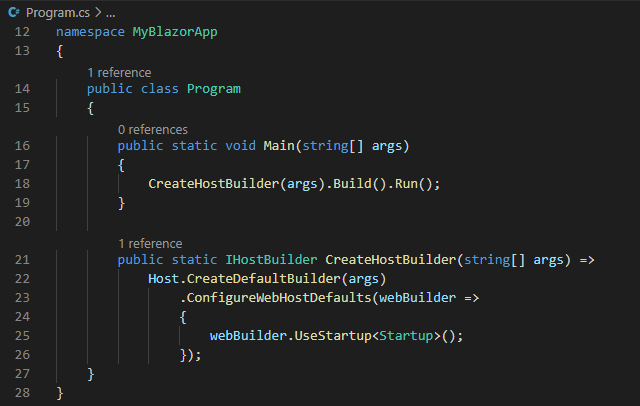This screenshot has height=406, width=640.
Task: Click line number 28 in the gutter
Action: point(22,393)
